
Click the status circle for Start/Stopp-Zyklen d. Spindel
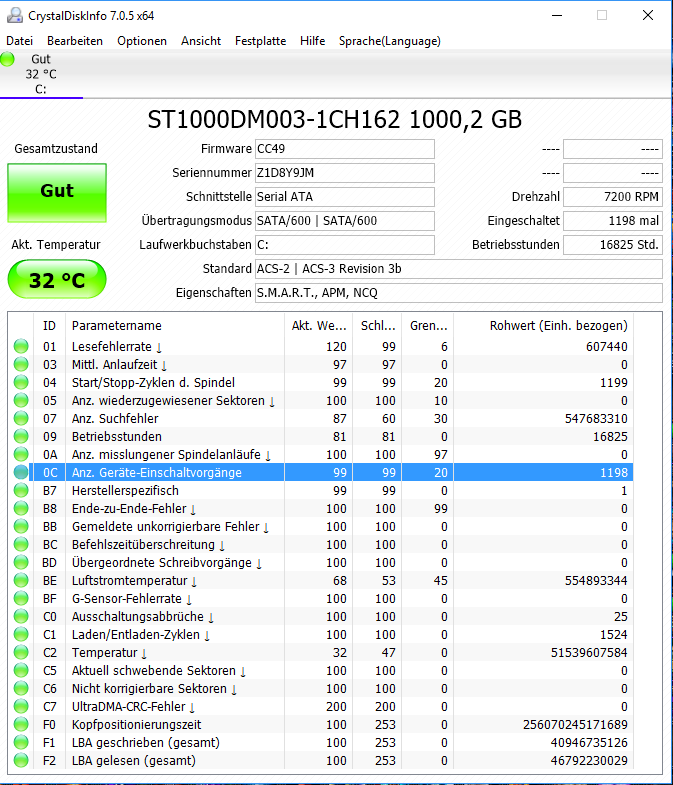point(21,382)
